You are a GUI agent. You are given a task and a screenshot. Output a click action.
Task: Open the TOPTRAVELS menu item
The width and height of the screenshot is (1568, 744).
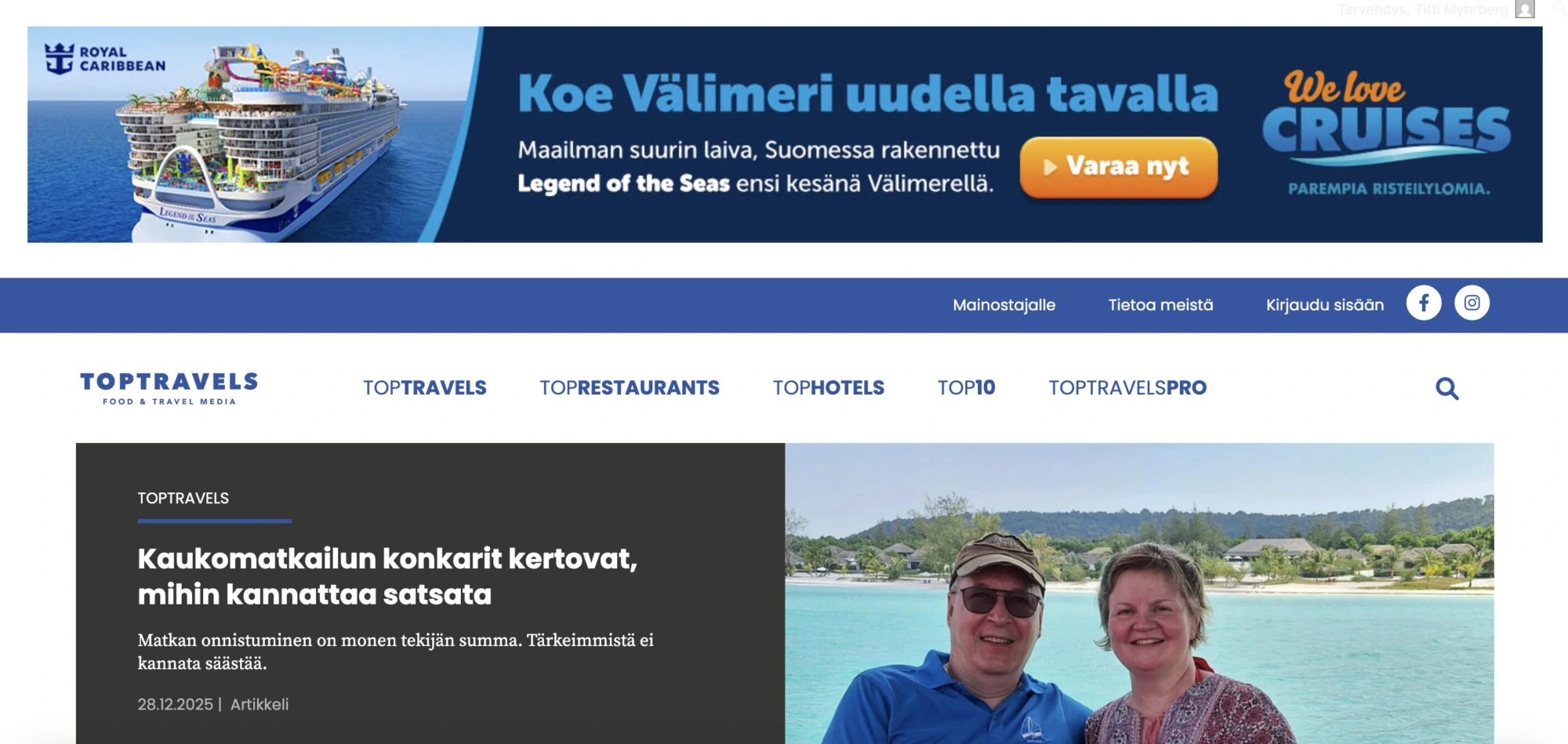click(425, 388)
